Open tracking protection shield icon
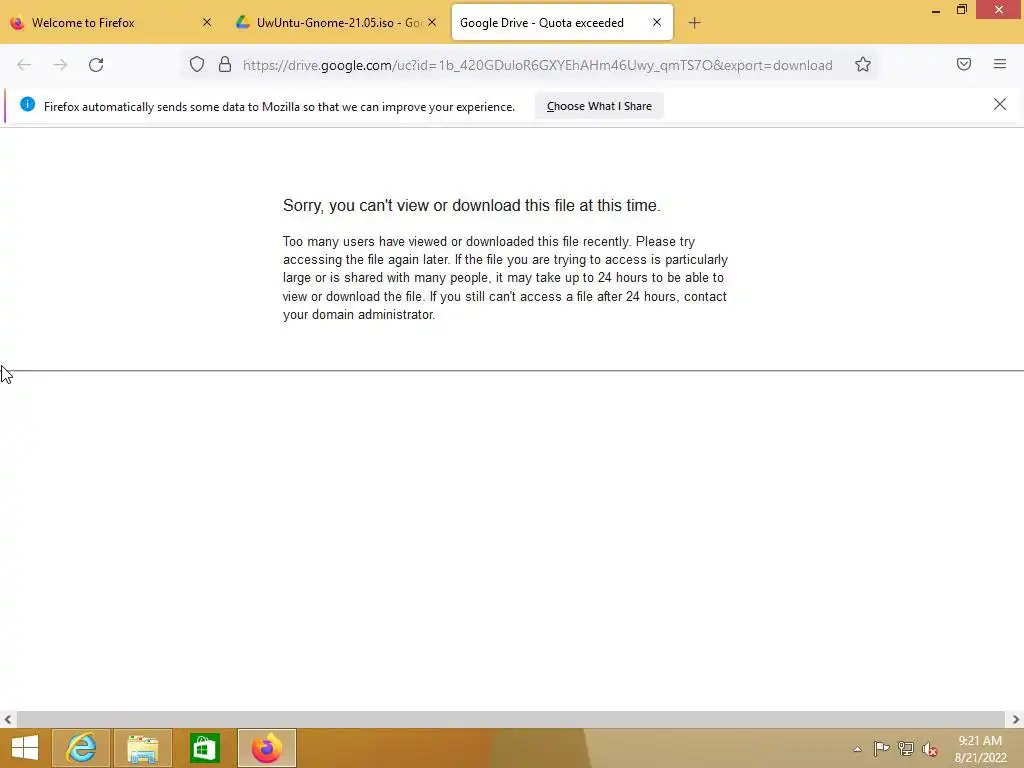Image resolution: width=1024 pixels, height=768 pixels. [197, 64]
